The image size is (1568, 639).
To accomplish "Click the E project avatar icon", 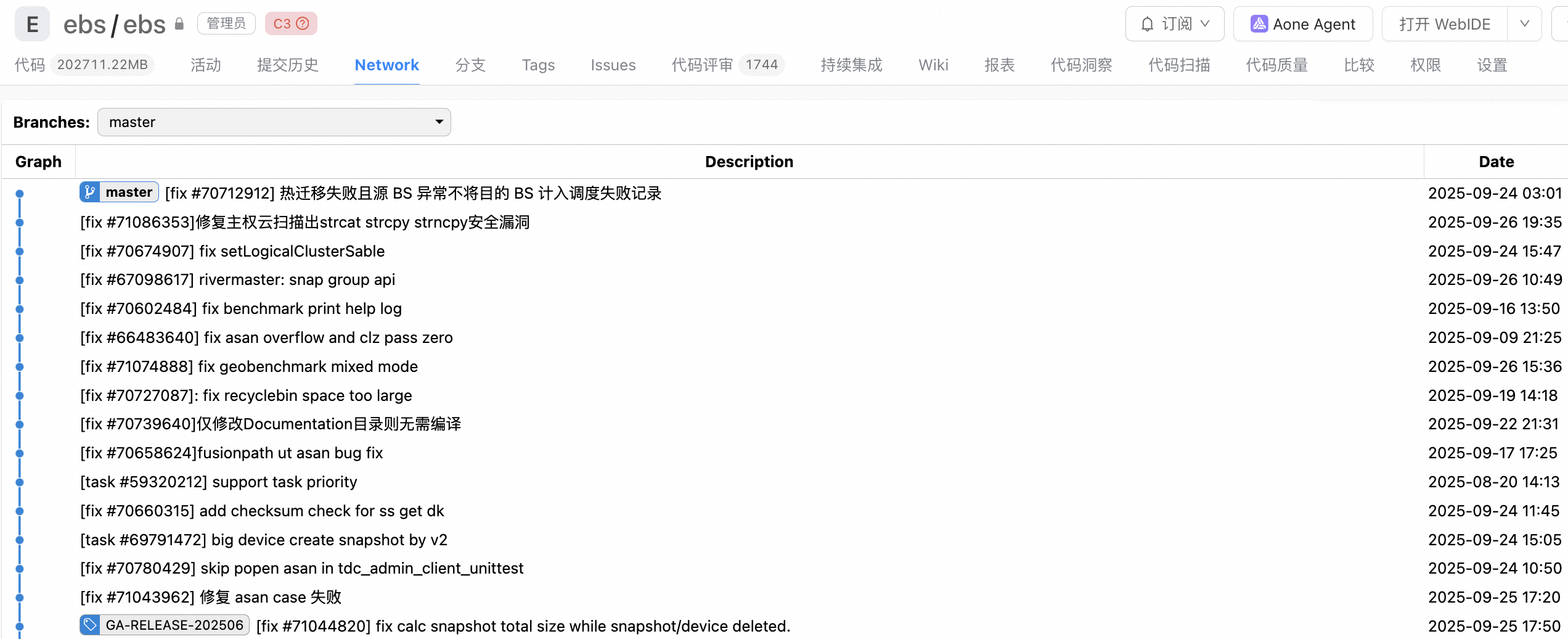I will click(x=32, y=24).
